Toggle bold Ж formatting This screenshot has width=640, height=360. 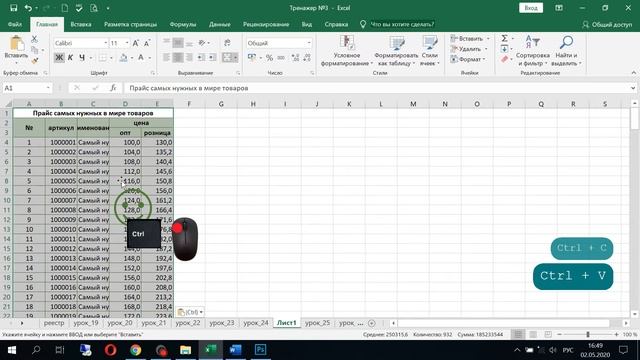(x=59, y=58)
